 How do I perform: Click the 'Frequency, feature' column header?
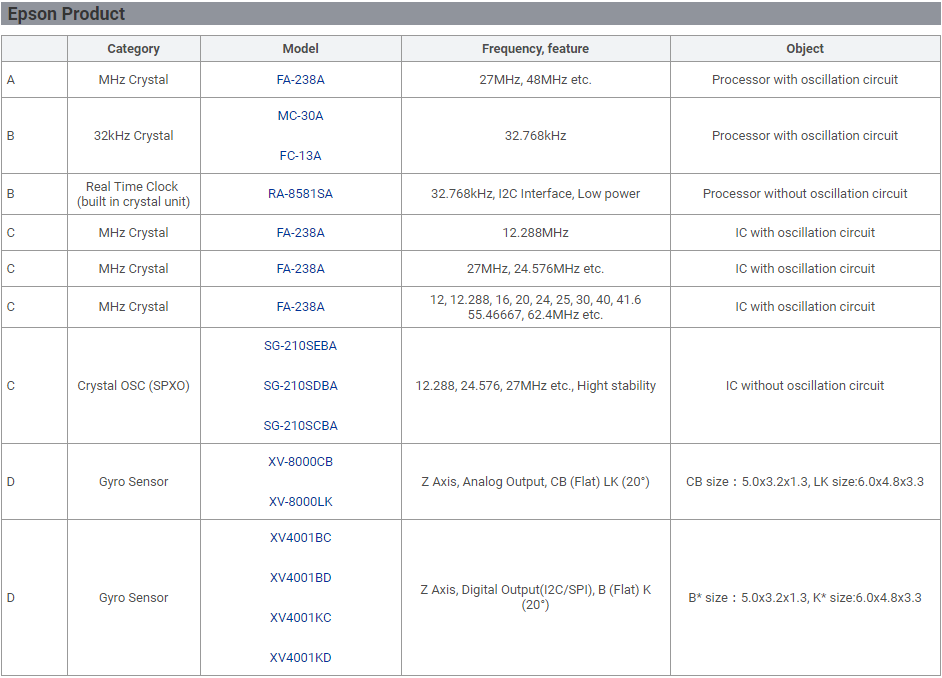tap(535, 49)
